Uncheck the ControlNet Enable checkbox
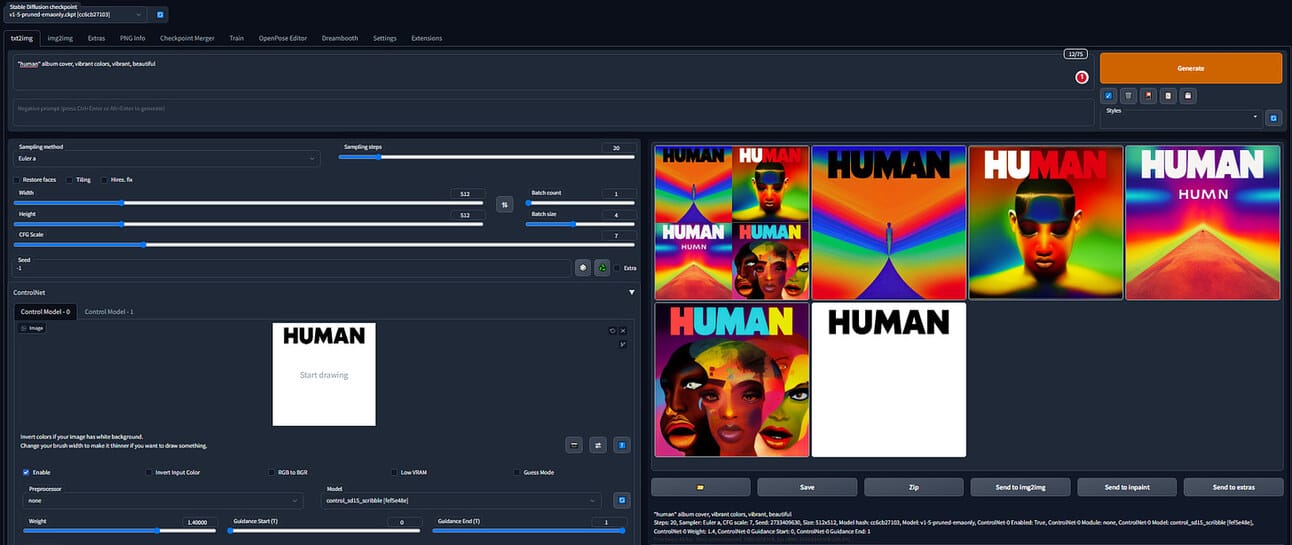 pos(26,472)
